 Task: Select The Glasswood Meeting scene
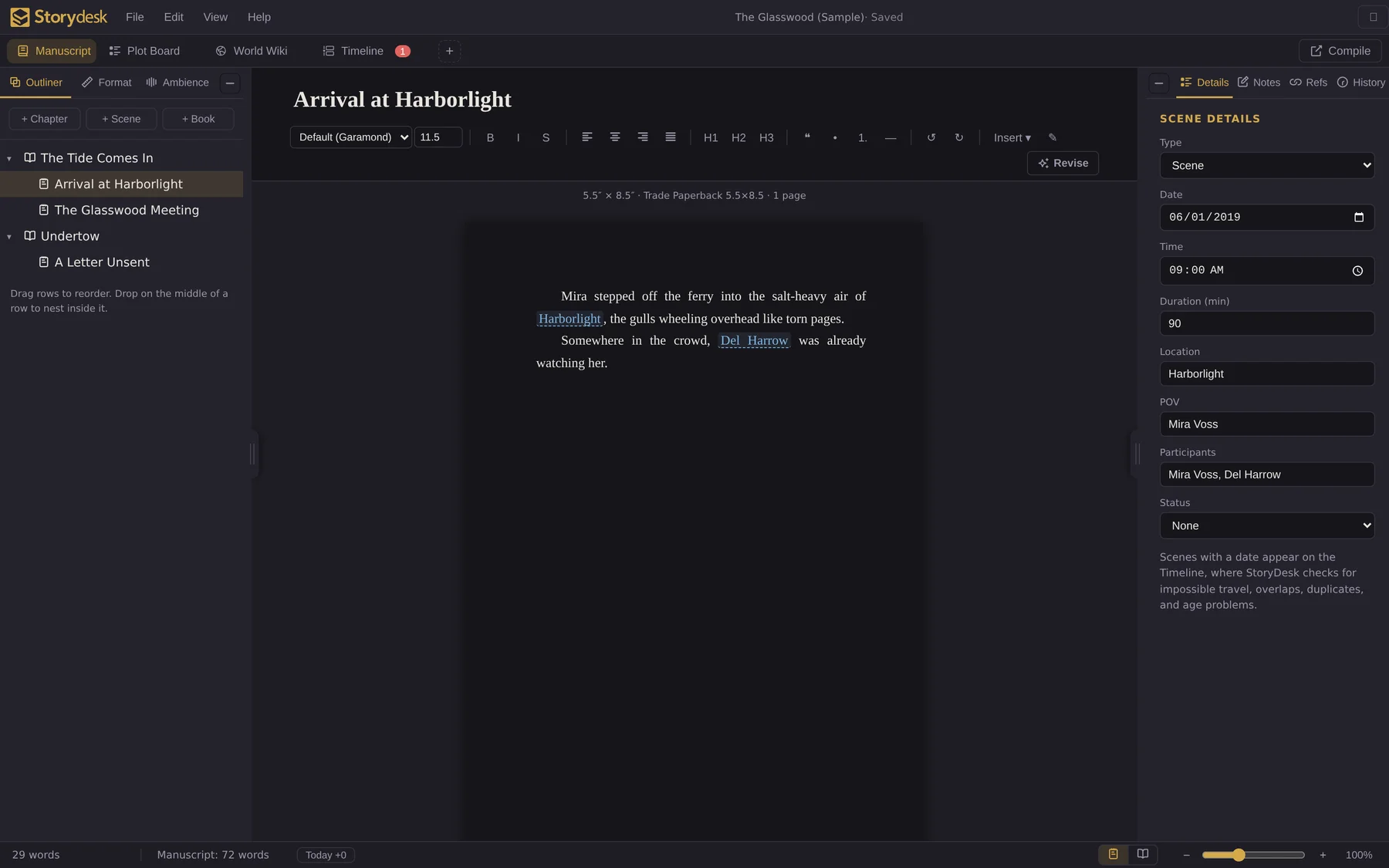click(121, 210)
